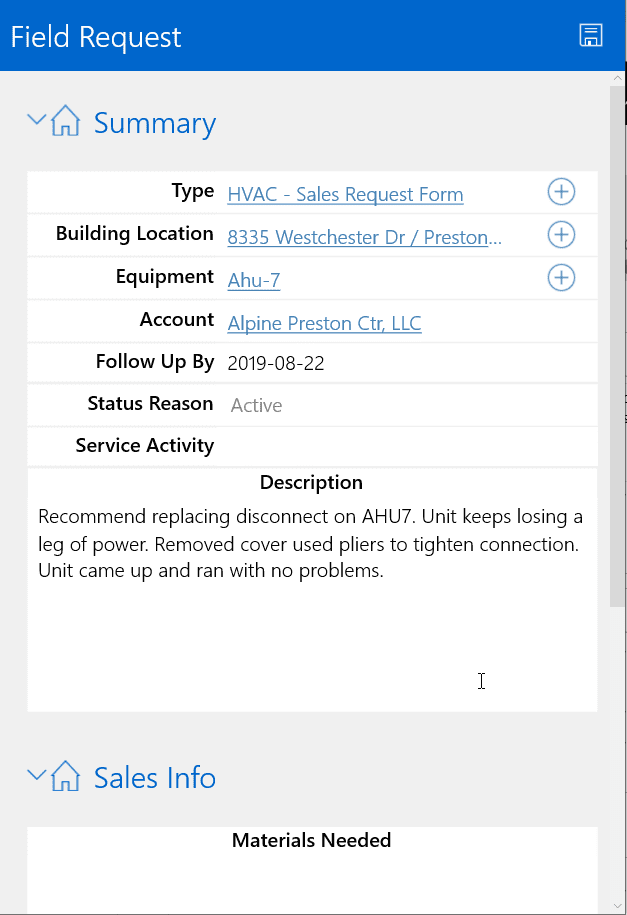Screen dimensions: 627x915
Task: Open HVAC - Sales Request Form link
Action: (x=345, y=194)
